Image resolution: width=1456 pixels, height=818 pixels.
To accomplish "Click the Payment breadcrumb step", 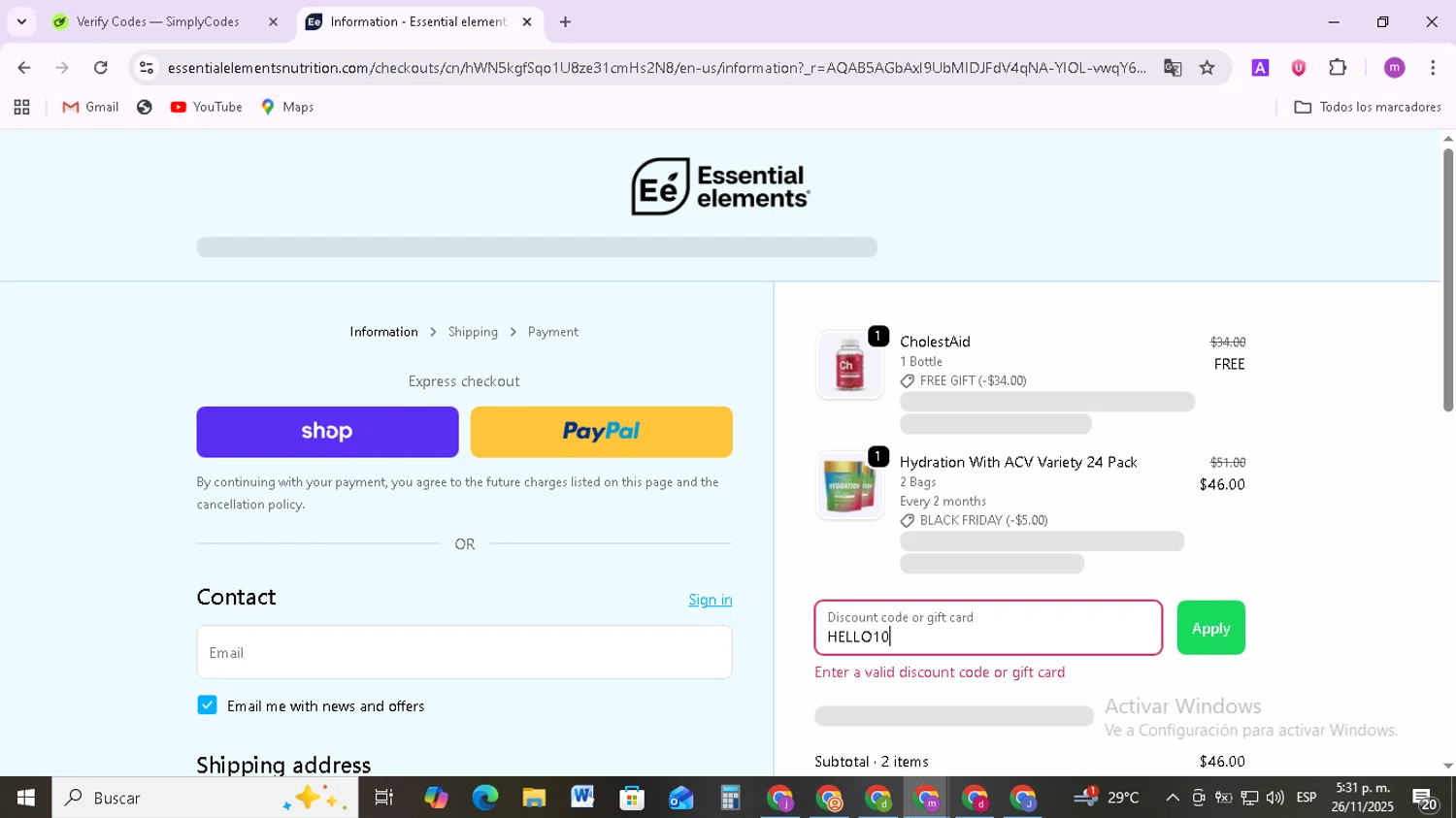I will pyautogui.click(x=553, y=332).
